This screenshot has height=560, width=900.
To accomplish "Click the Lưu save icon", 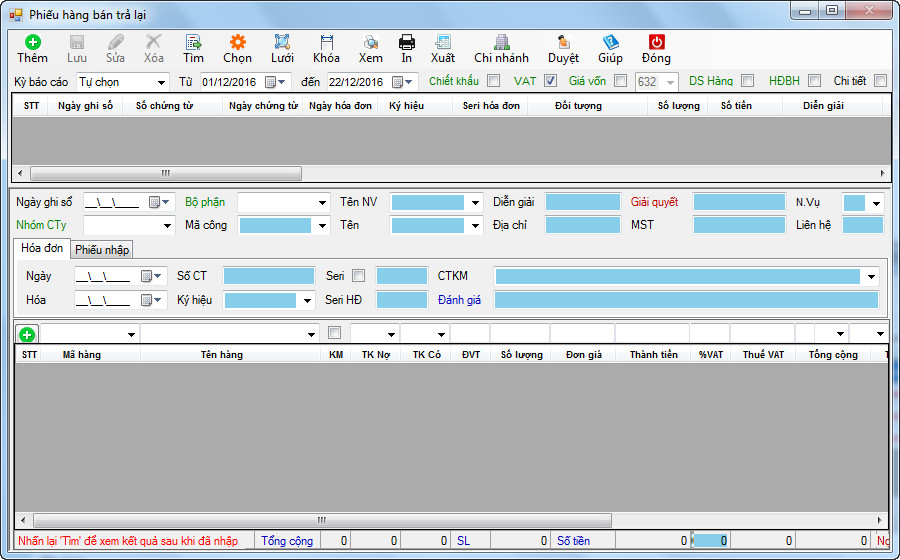I will coord(76,42).
